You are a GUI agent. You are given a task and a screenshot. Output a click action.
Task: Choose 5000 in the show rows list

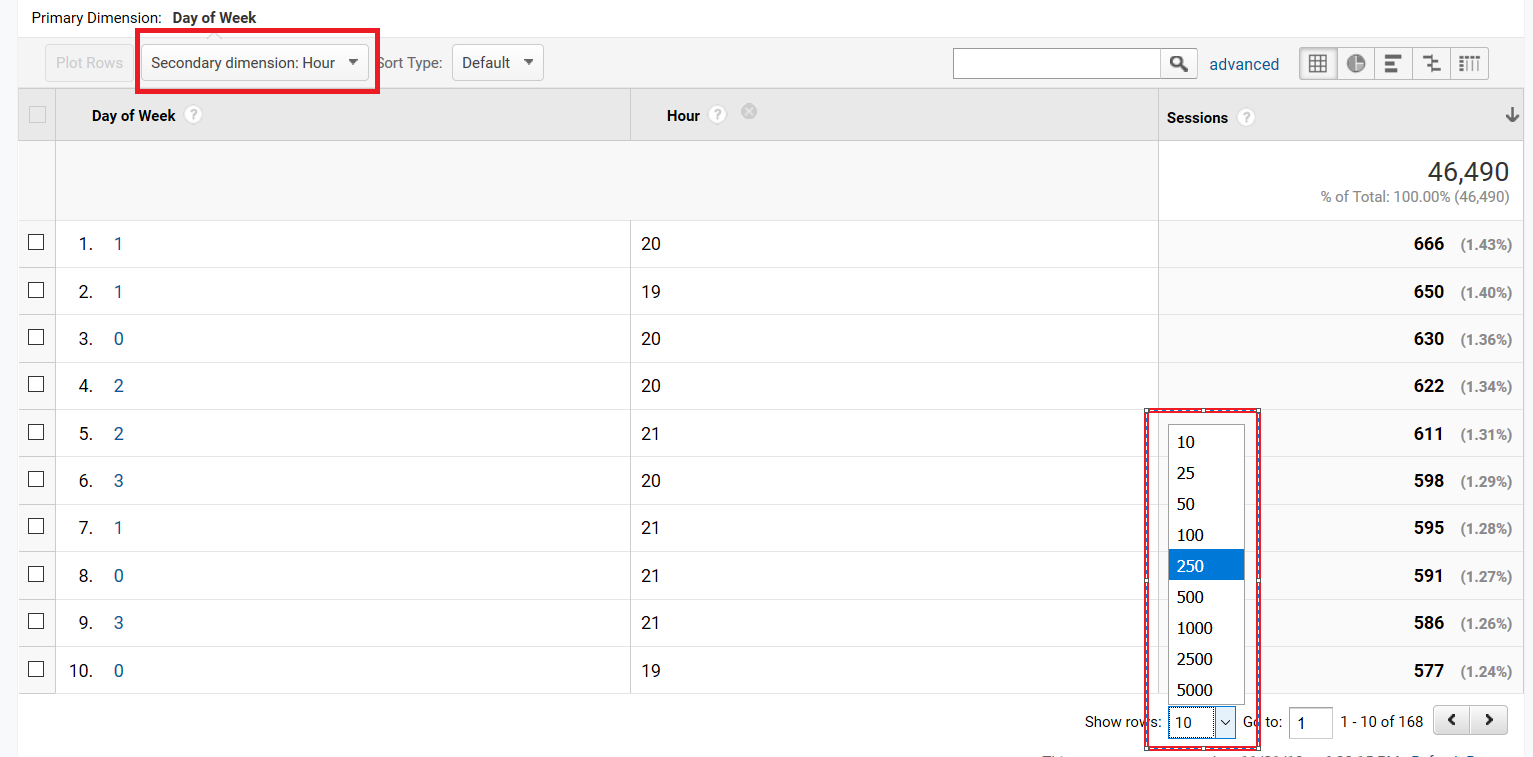point(1205,690)
